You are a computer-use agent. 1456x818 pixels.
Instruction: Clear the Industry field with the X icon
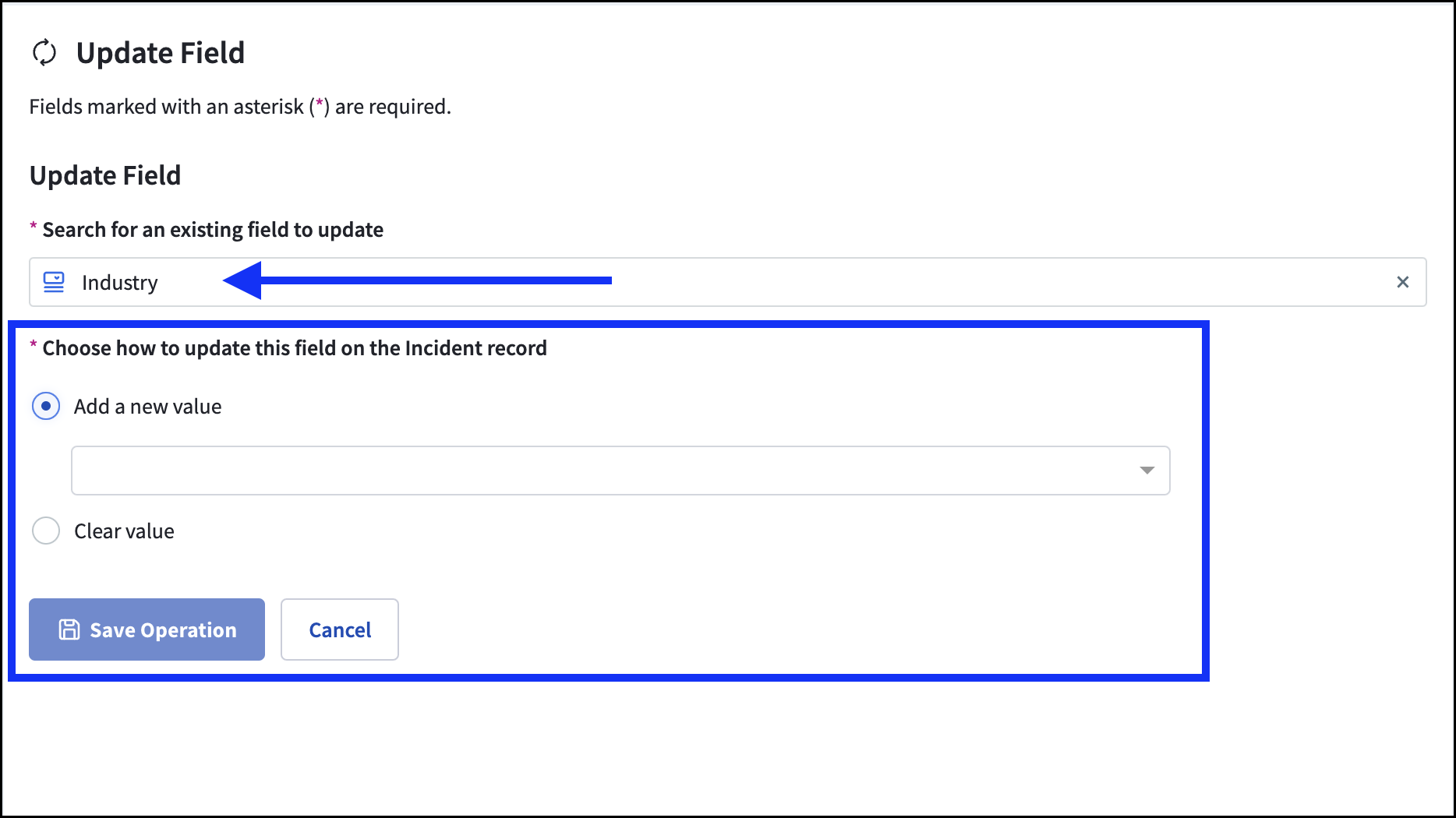[1402, 282]
